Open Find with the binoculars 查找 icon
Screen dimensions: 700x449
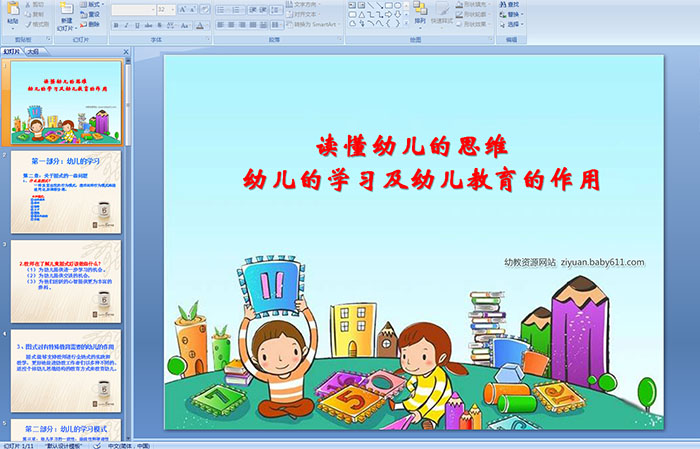coord(503,4)
